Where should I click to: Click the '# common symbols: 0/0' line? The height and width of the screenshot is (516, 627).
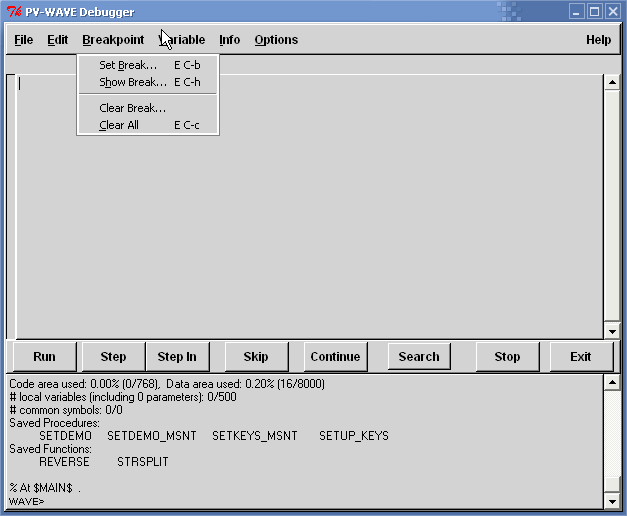coord(66,410)
